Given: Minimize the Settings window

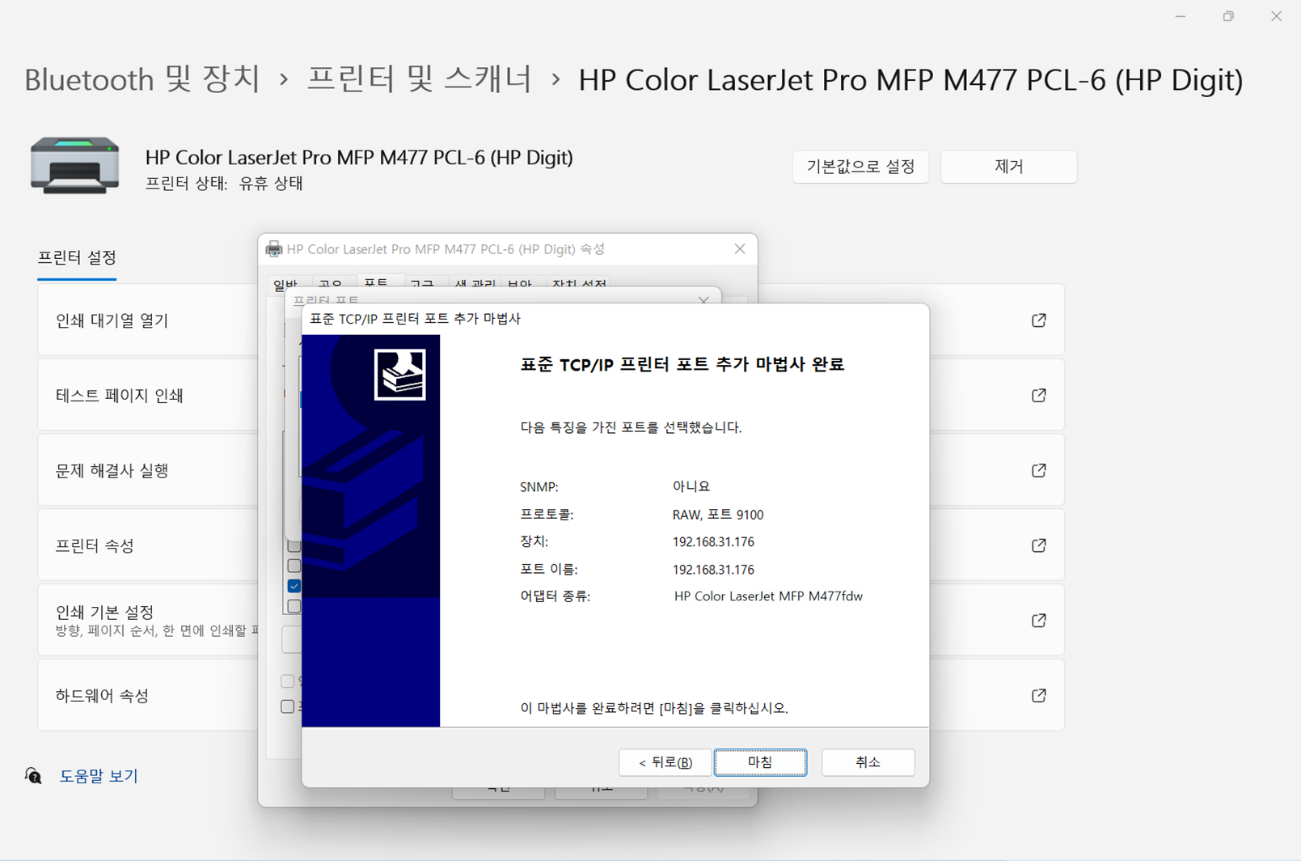Looking at the screenshot, I should pos(1180,16).
